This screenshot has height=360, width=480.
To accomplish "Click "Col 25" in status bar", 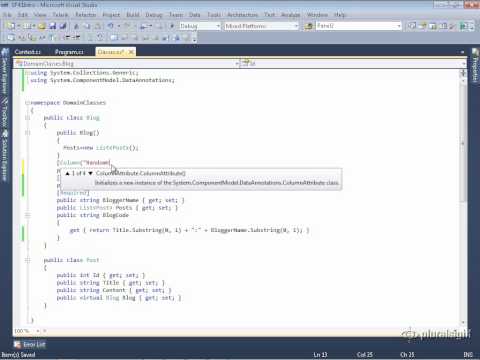I will click(x=365, y=355).
